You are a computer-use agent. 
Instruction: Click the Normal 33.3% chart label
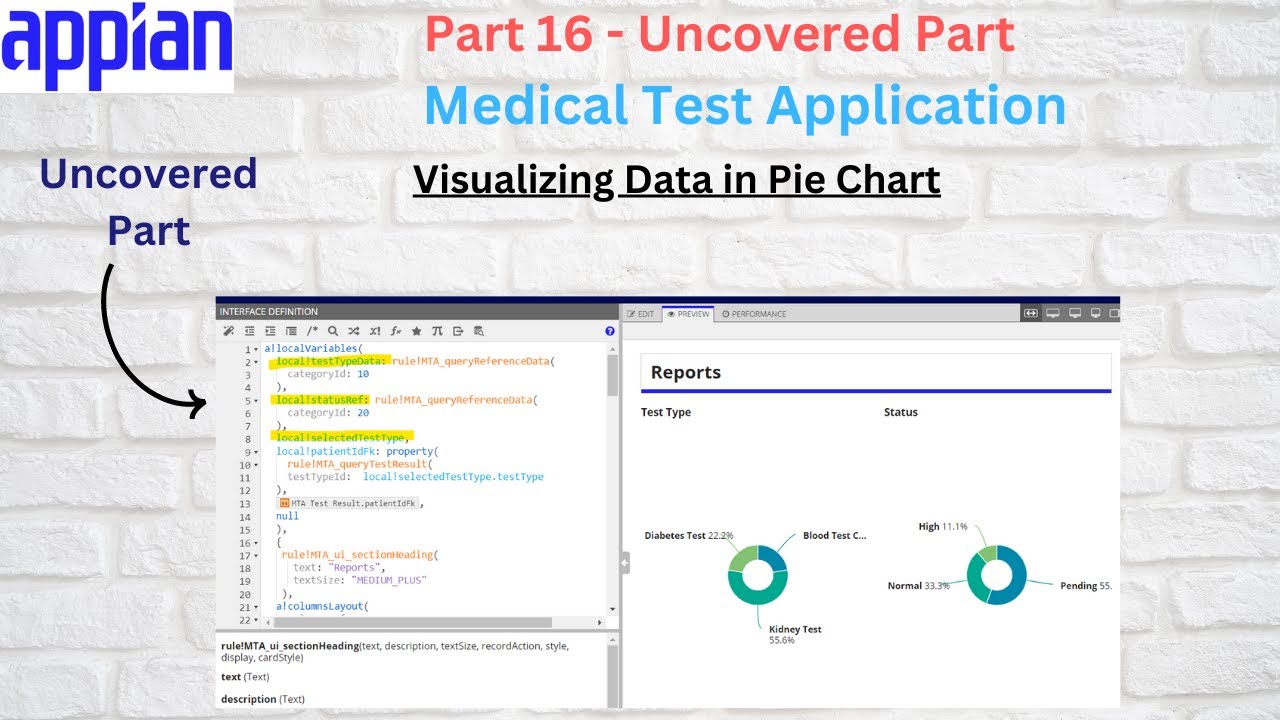[x=918, y=586]
